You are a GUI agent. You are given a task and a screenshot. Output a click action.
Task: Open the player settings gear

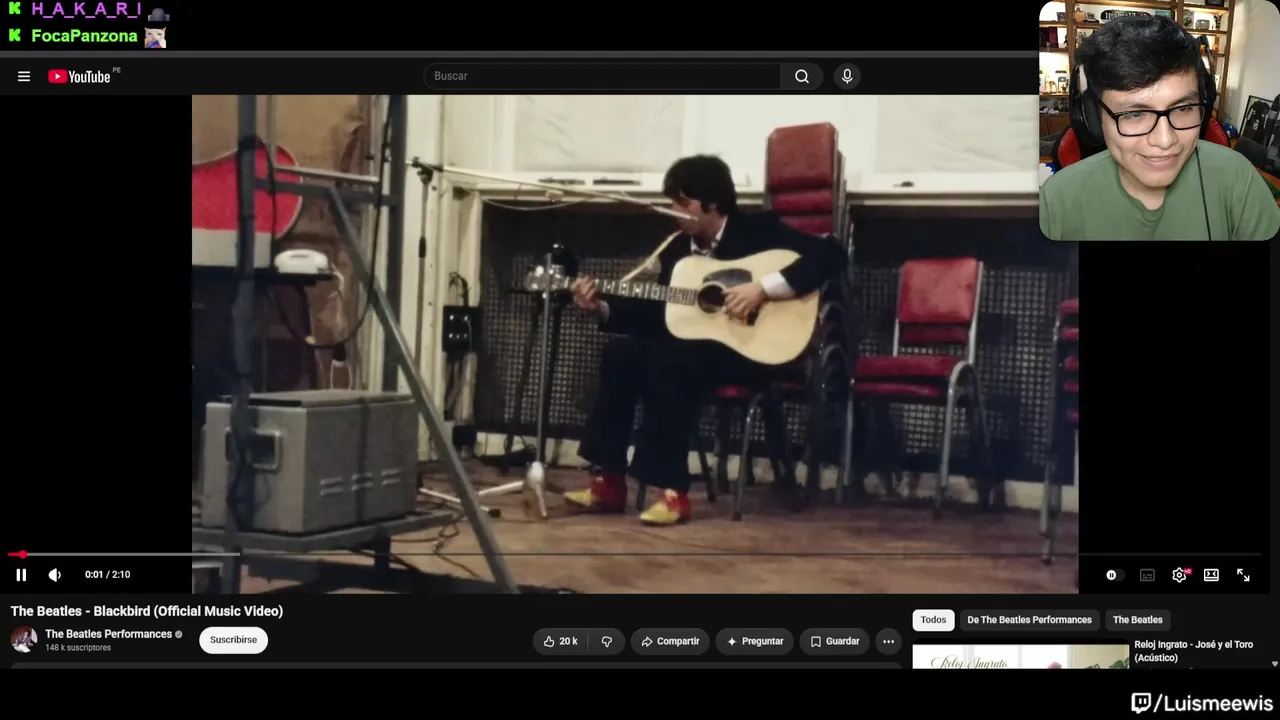tap(1180, 575)
